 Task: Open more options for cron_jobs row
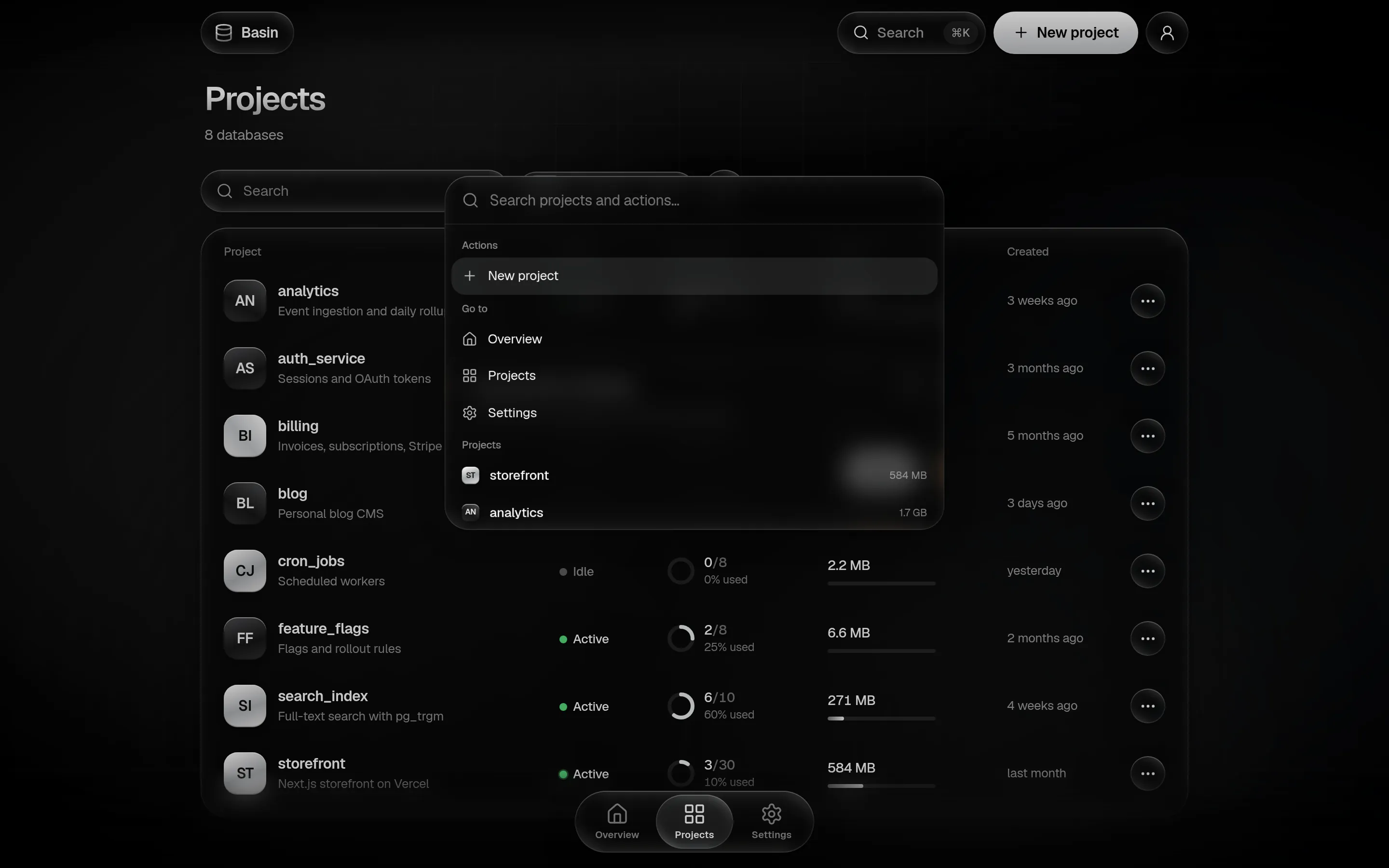[1147, 570]
